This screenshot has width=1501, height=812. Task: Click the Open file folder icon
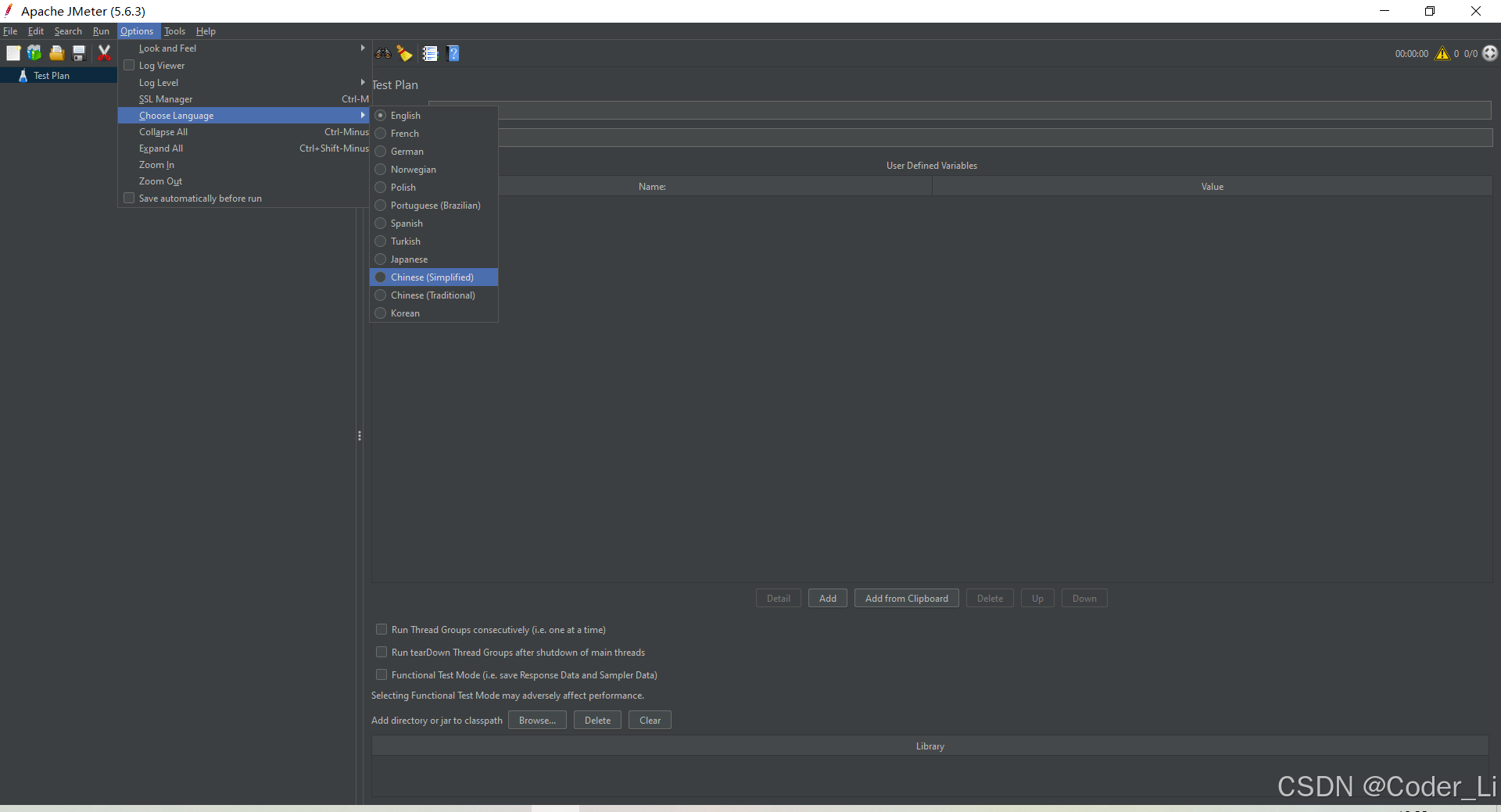coord(56,53)
